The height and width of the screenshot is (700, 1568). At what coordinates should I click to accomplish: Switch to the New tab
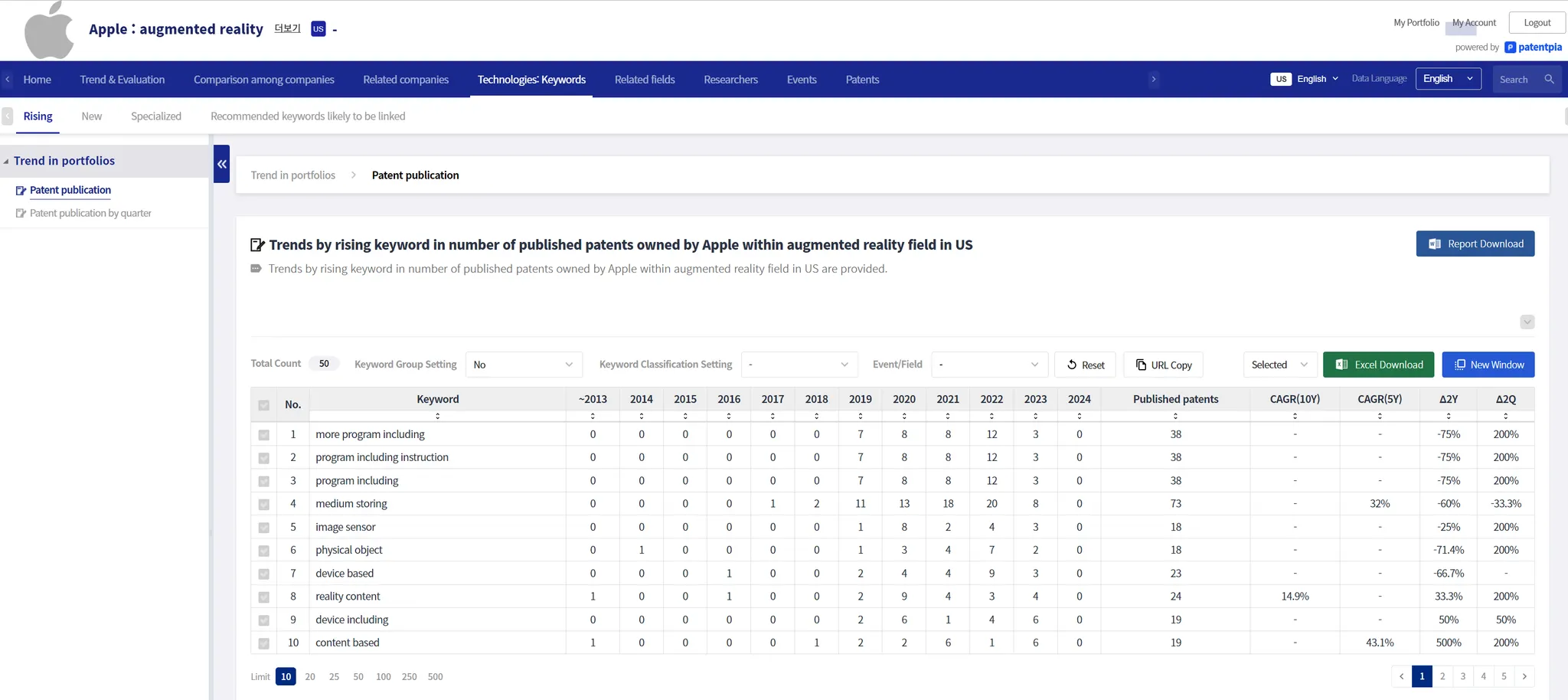tap(92, 116)
